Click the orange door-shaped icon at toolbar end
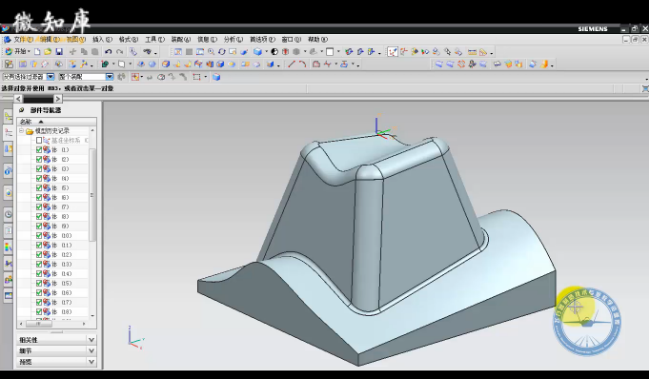Viewport: 649px width, 379px height. tap(545, 64)
